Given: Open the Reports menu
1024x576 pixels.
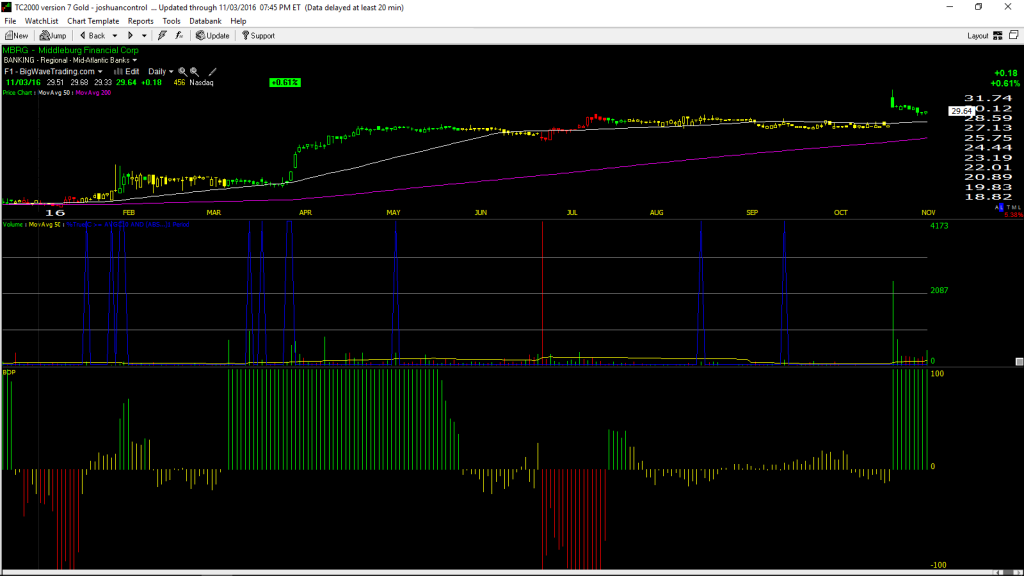Looking at the screenshot, I should coord(140,21).
